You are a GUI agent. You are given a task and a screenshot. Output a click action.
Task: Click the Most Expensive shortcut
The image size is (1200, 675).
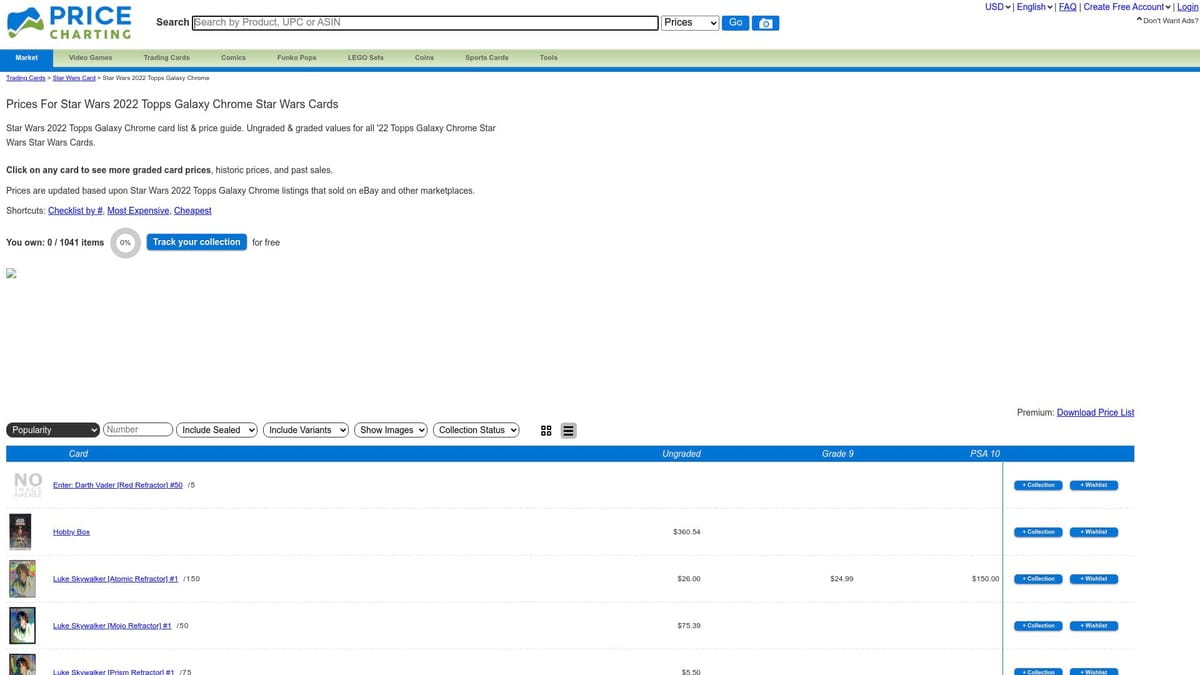138,211
